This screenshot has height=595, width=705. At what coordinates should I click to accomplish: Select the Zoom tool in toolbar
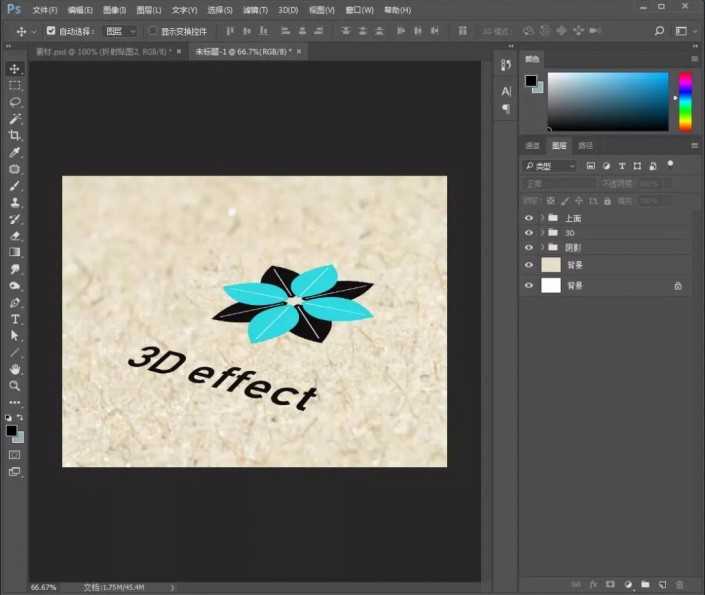[15, 385]
